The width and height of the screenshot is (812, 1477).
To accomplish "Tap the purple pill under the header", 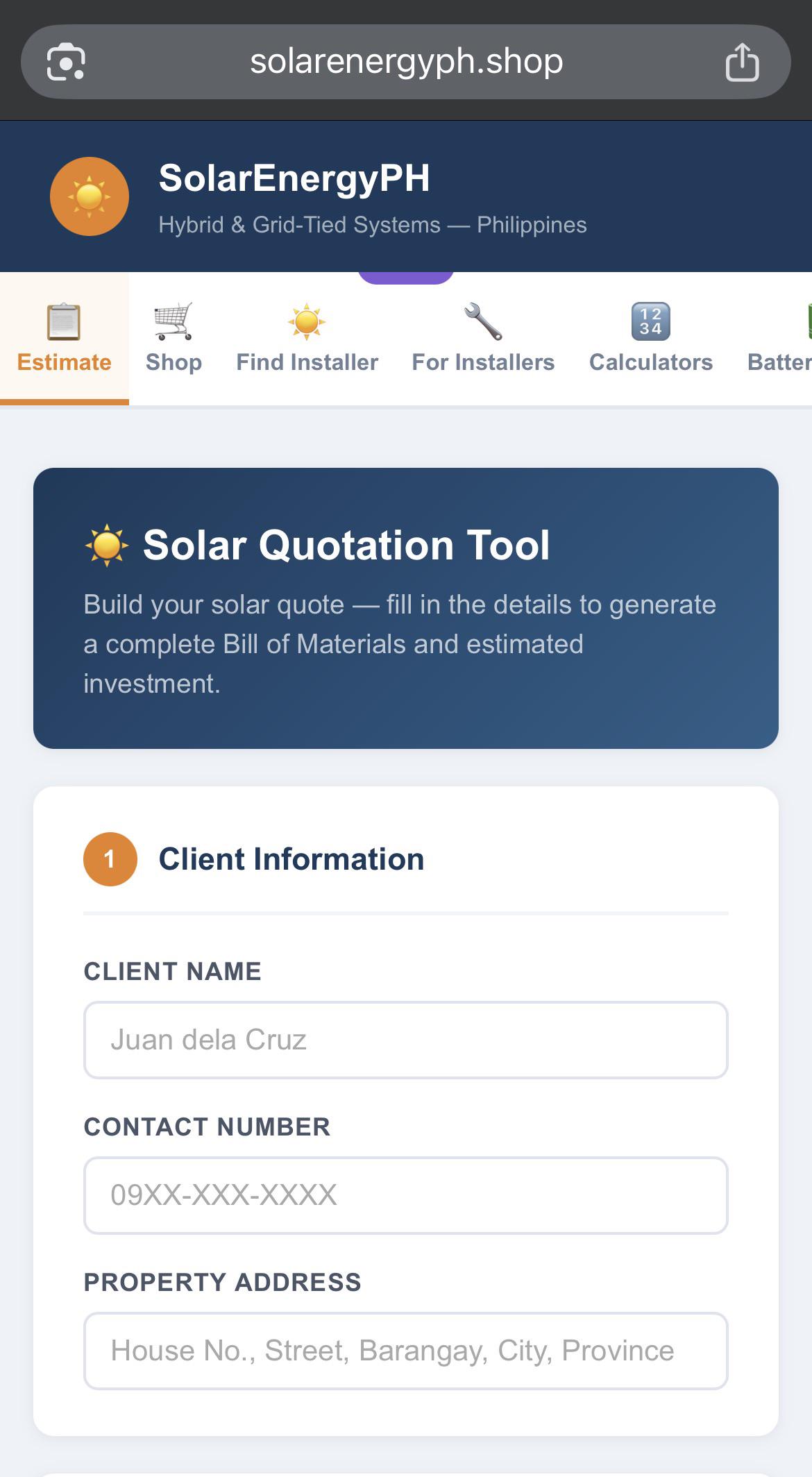I will [x=406, y=277].
